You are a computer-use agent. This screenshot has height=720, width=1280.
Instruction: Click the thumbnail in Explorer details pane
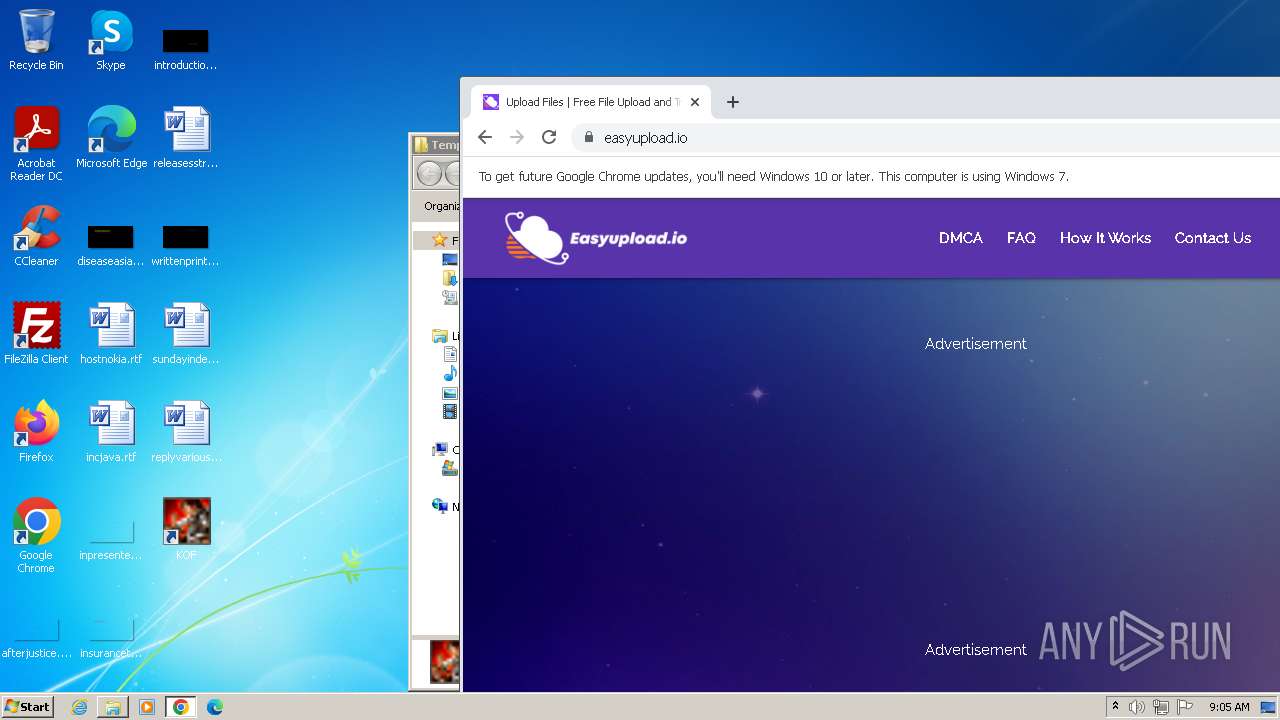[444, 662]
